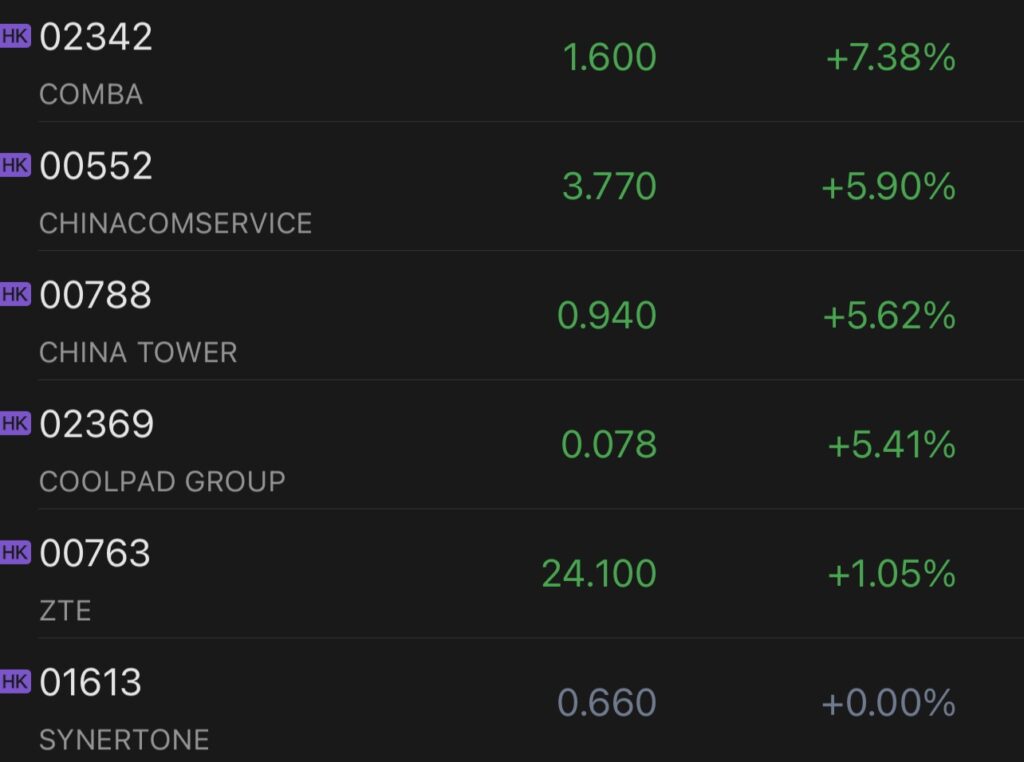Click the HK market badge next to 02342
The width and height of the screenshot is (1024, 762).
point(17,34)
